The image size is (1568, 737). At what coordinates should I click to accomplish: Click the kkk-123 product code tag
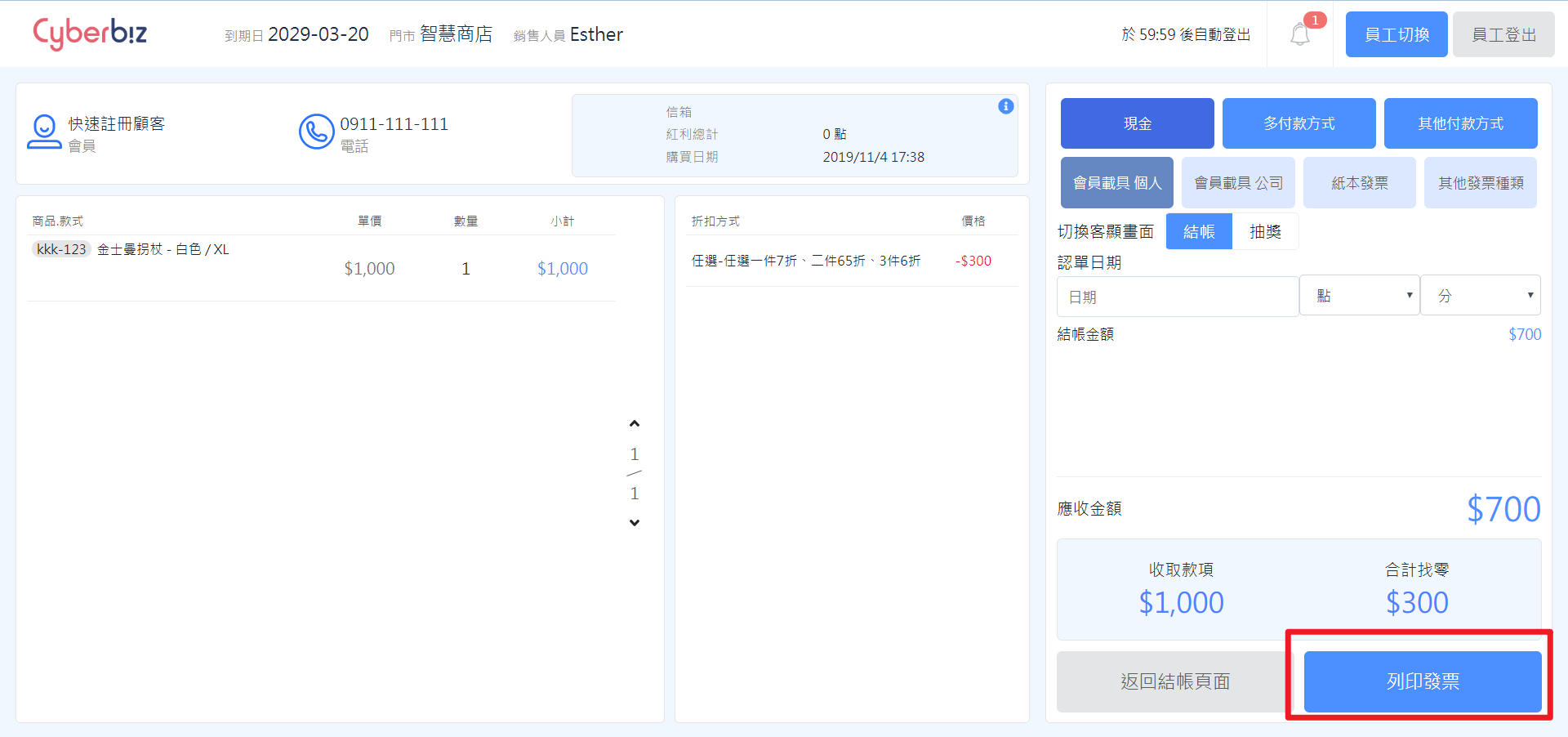pos(61,249)
